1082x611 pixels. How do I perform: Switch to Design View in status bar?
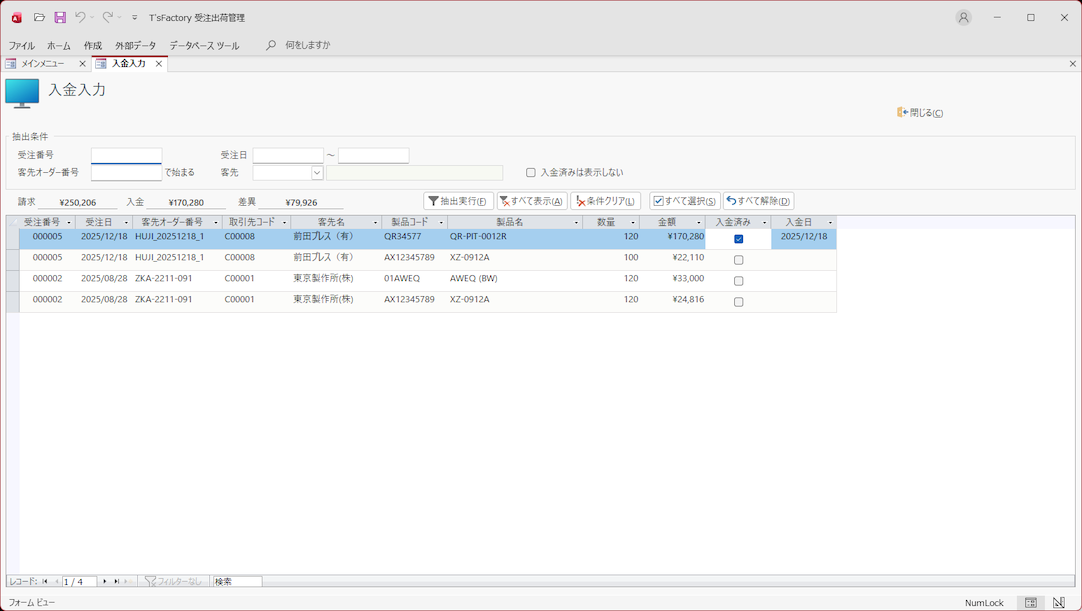(x=1058, y=603)
